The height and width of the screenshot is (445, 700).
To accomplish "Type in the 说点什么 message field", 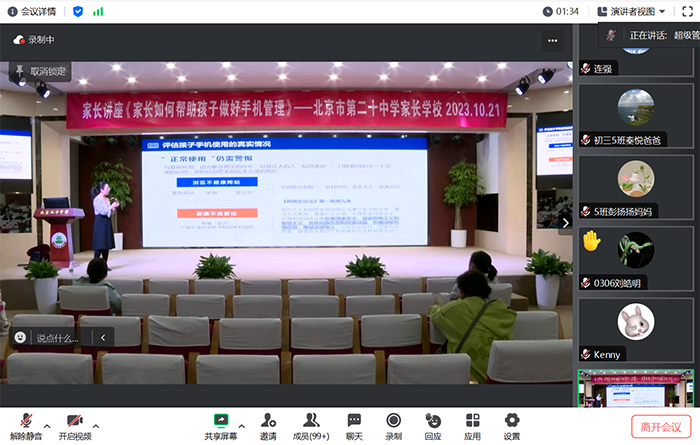I will click(58, 338).
